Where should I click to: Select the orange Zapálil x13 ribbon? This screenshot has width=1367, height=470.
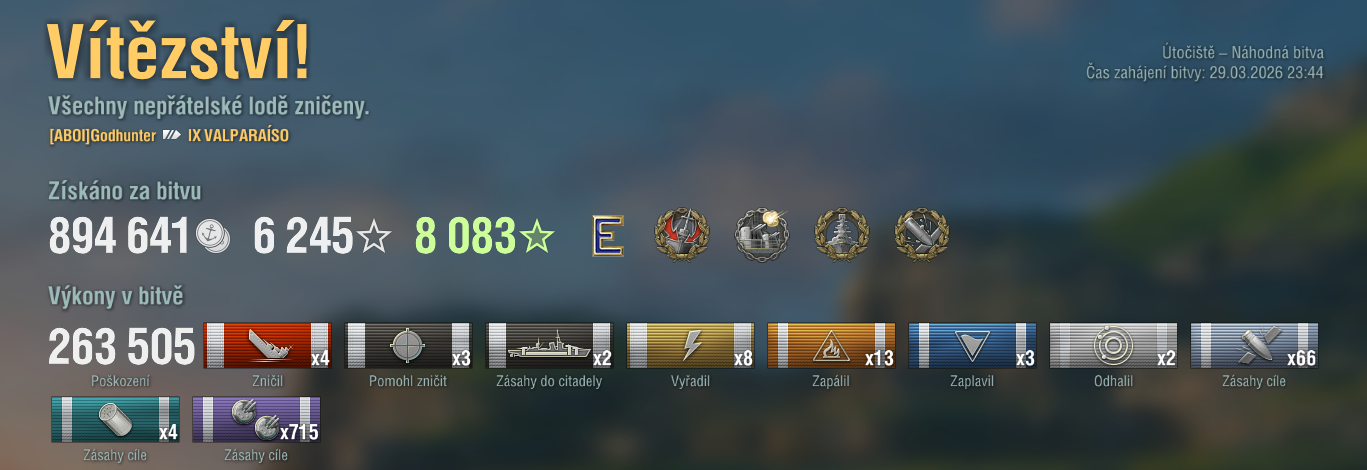click(831, 346)
